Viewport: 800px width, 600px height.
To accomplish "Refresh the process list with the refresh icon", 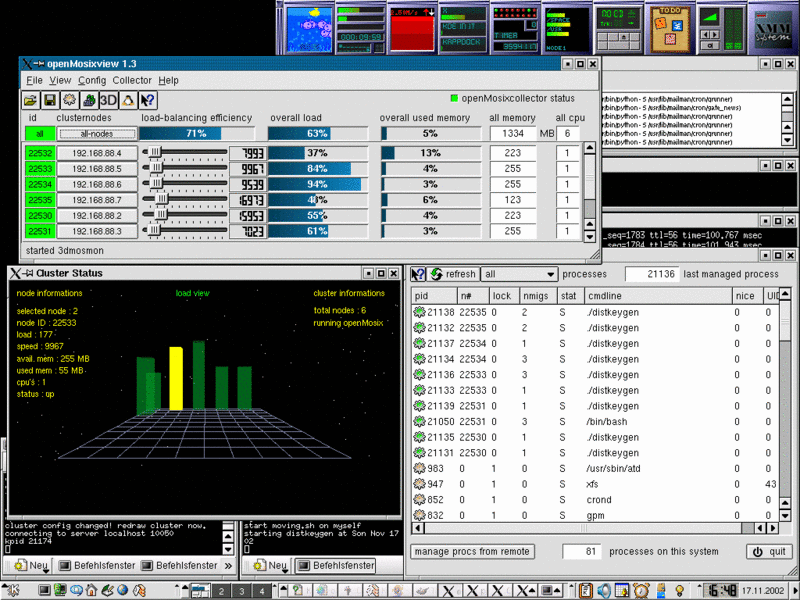I will coord(437,273).
